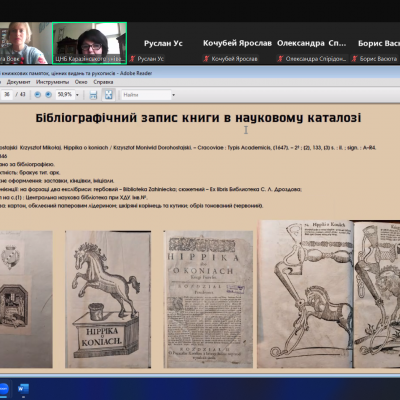The width and height of the screenshot is (400, 400).
Task: Click the 50,9% zoom value field
Action: coord(65,95)
